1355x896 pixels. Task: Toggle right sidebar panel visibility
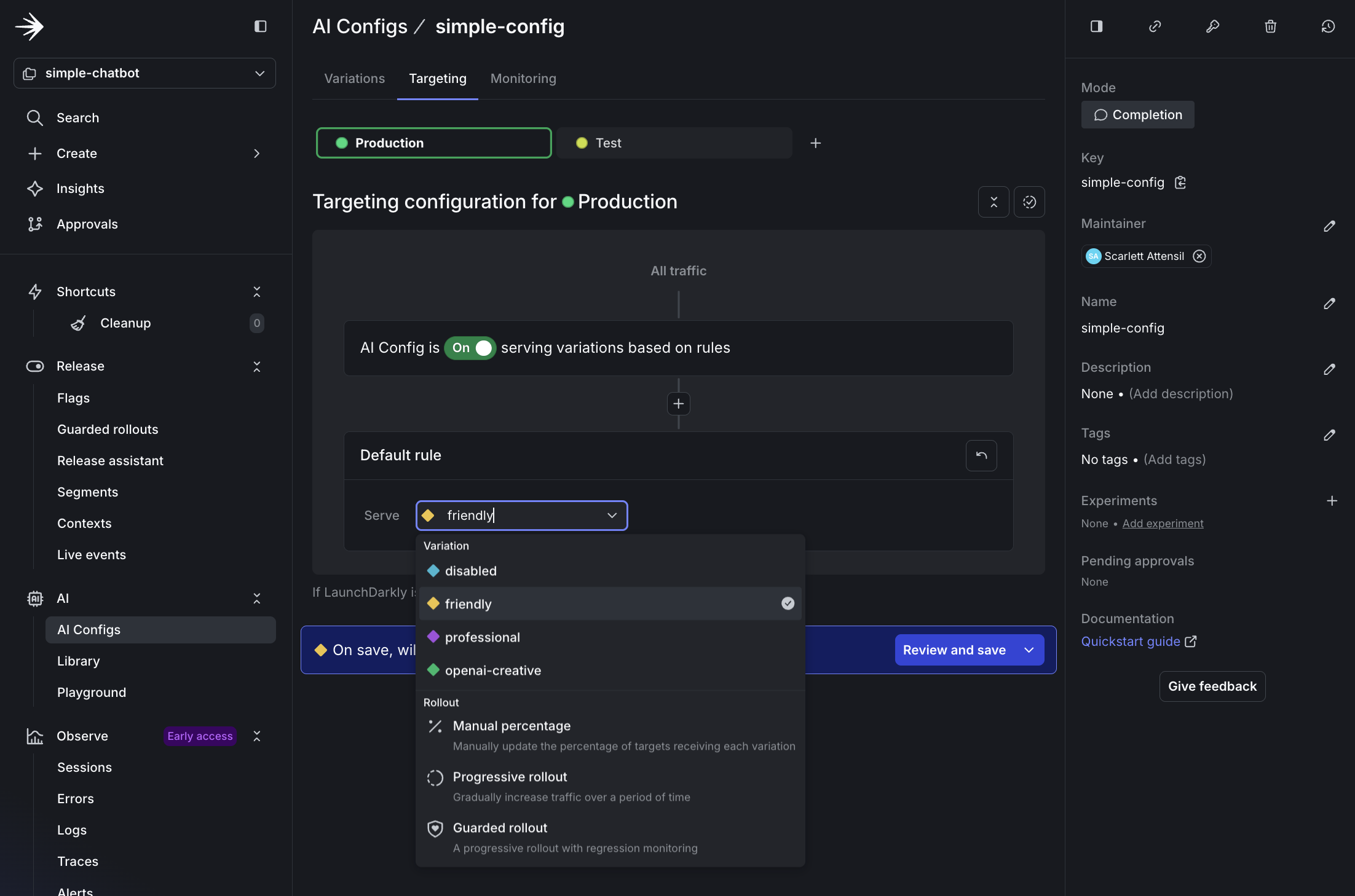[x=1097, y=26]
